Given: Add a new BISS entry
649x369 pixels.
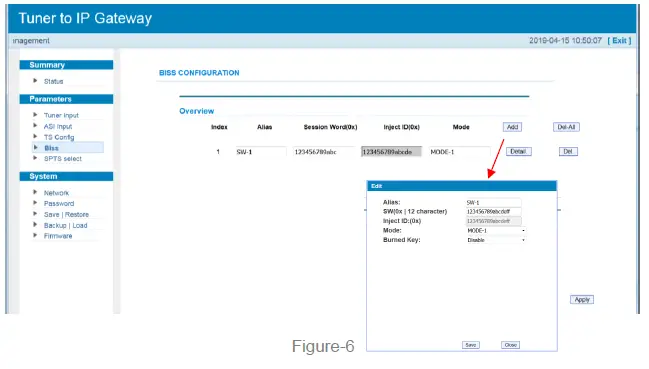Looking at the screenshot, I should [512, 127].
